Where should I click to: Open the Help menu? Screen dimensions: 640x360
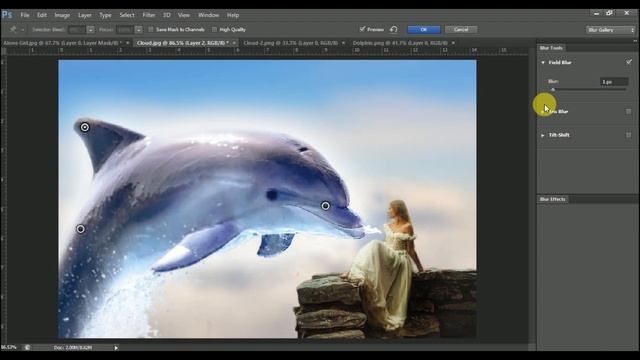tap(233, 15)
